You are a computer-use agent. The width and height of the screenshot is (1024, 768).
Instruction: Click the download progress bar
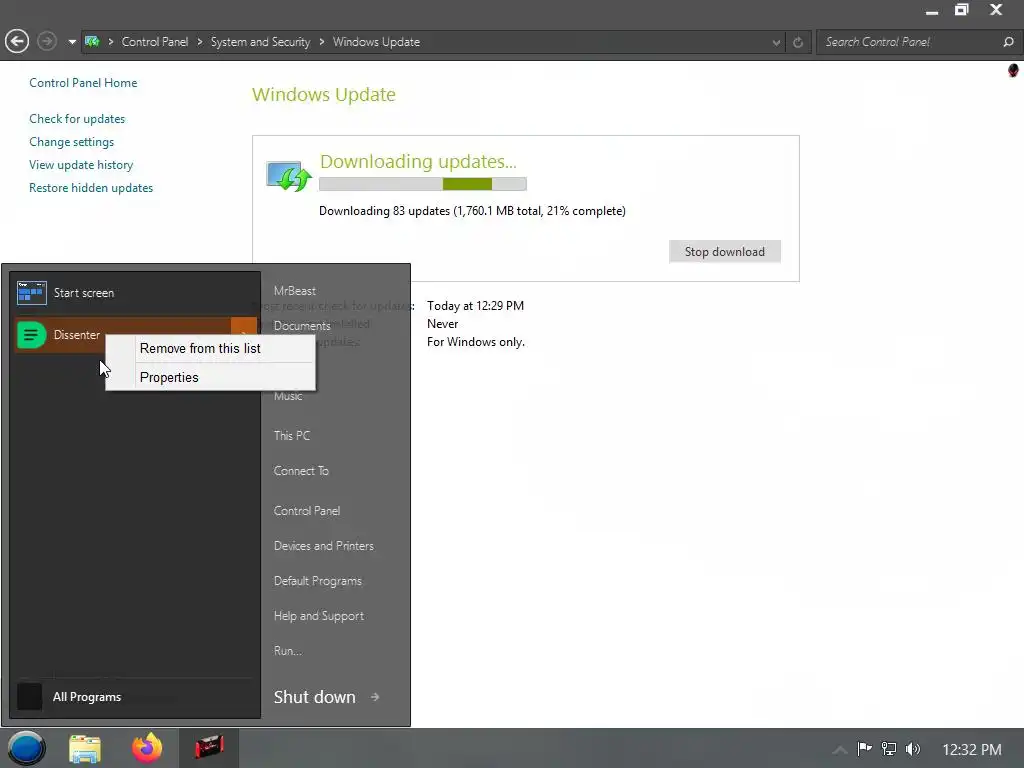(423, 184)
